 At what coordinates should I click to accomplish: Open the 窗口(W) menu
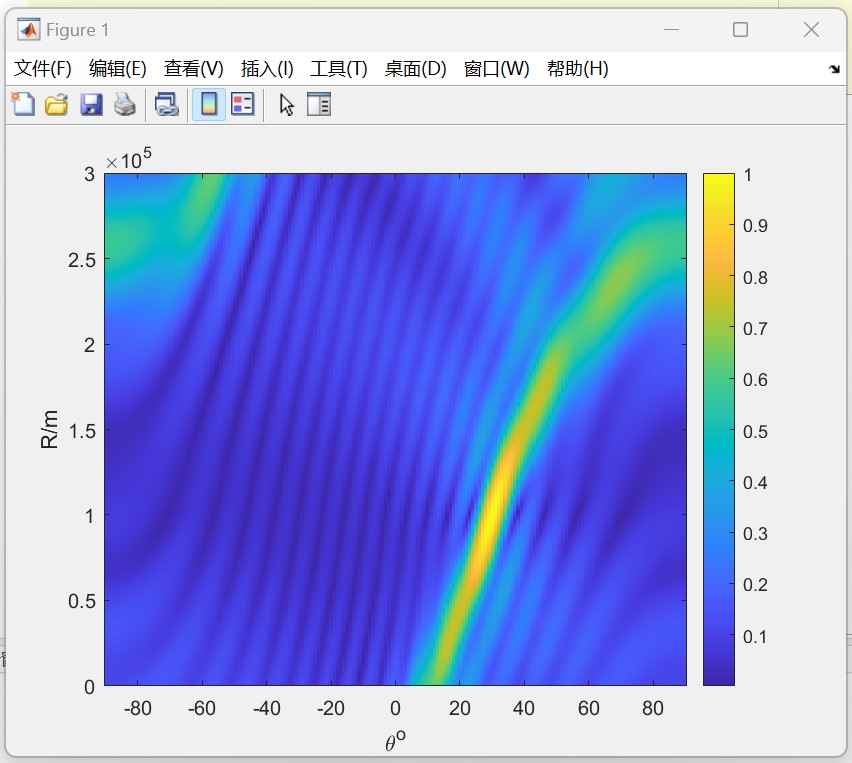(496, 68)
